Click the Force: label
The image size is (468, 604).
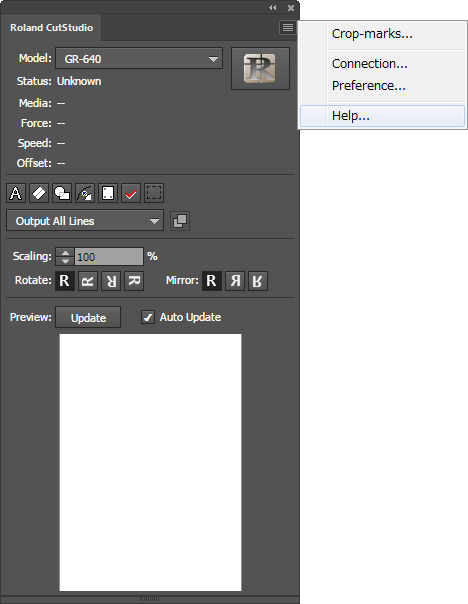pos(36,123)
